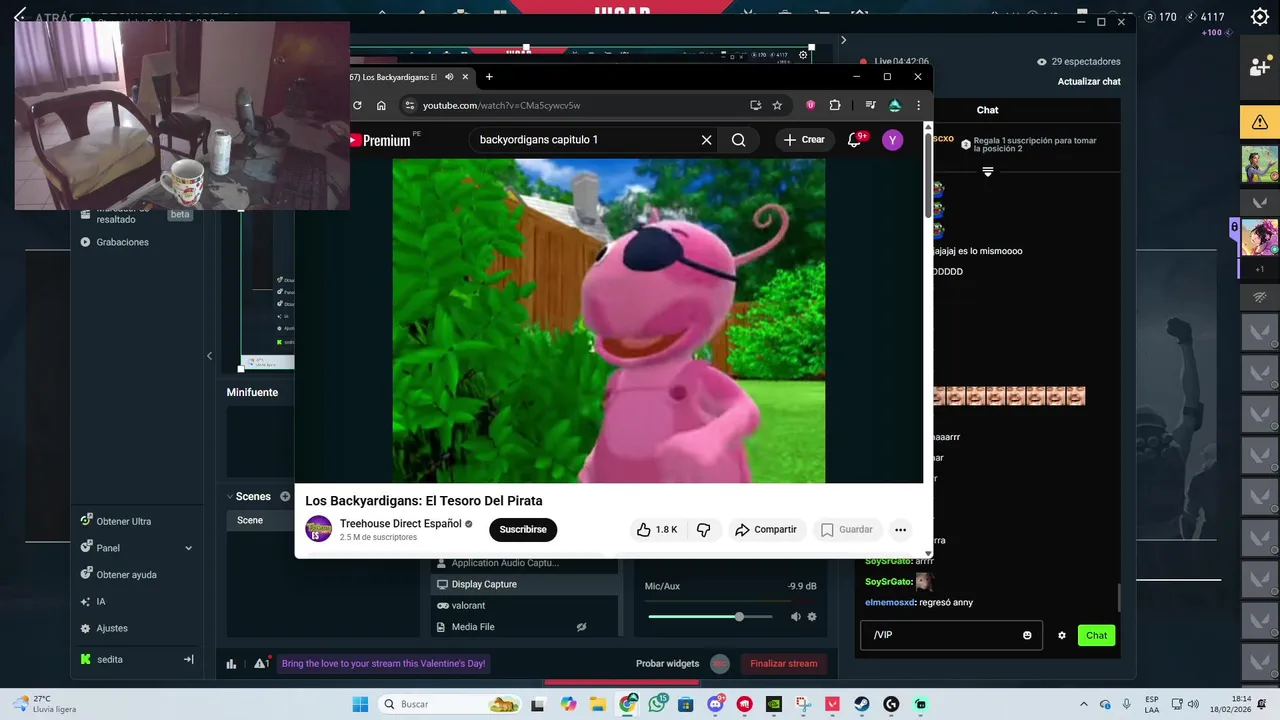Open IA item in sidebar
This screenshot has width=1280, height=720.
(100, 602)
